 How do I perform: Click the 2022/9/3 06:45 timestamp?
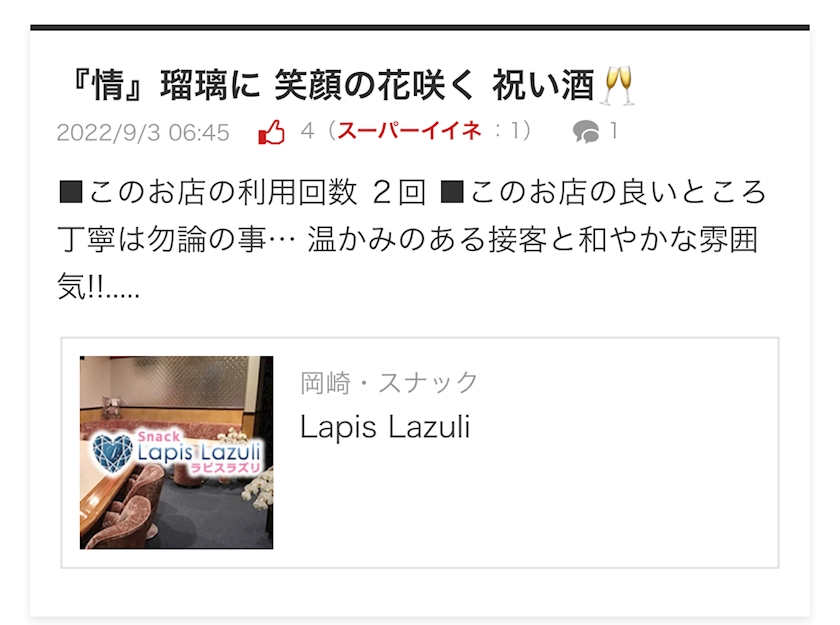143,132
